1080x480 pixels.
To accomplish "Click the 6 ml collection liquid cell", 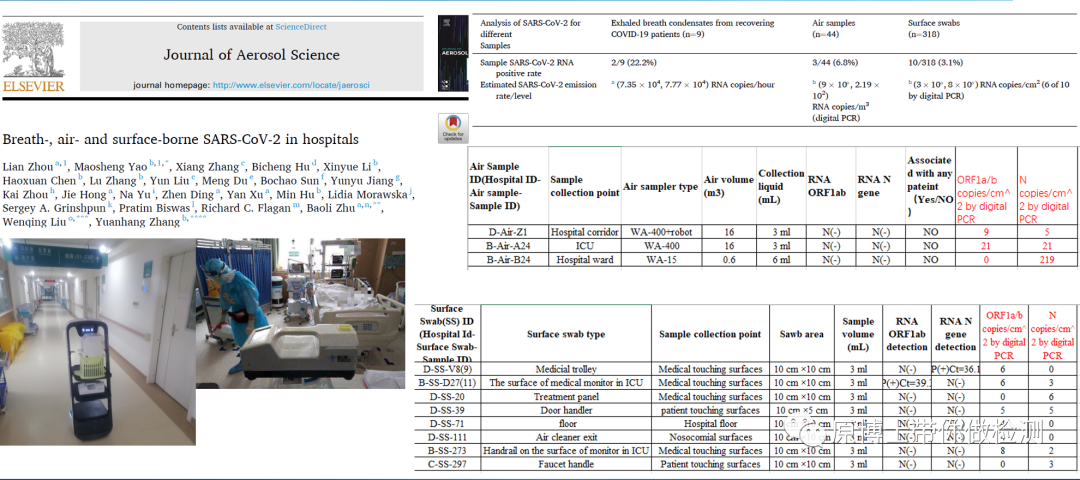I will [x=782, y=260].
